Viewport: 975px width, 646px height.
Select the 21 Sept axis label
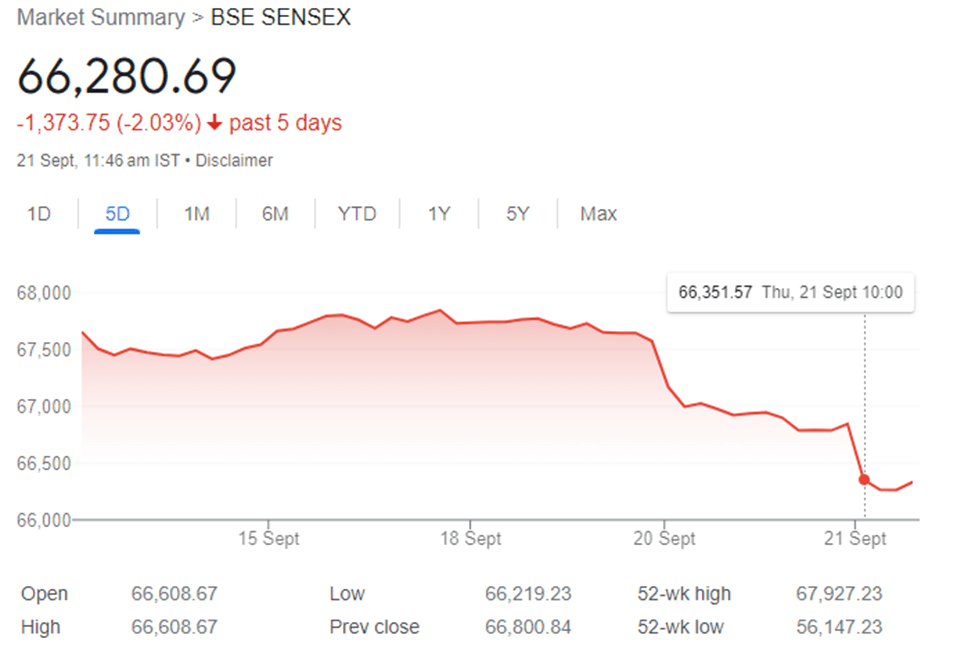pyautogui.click(x=855, y=538)
